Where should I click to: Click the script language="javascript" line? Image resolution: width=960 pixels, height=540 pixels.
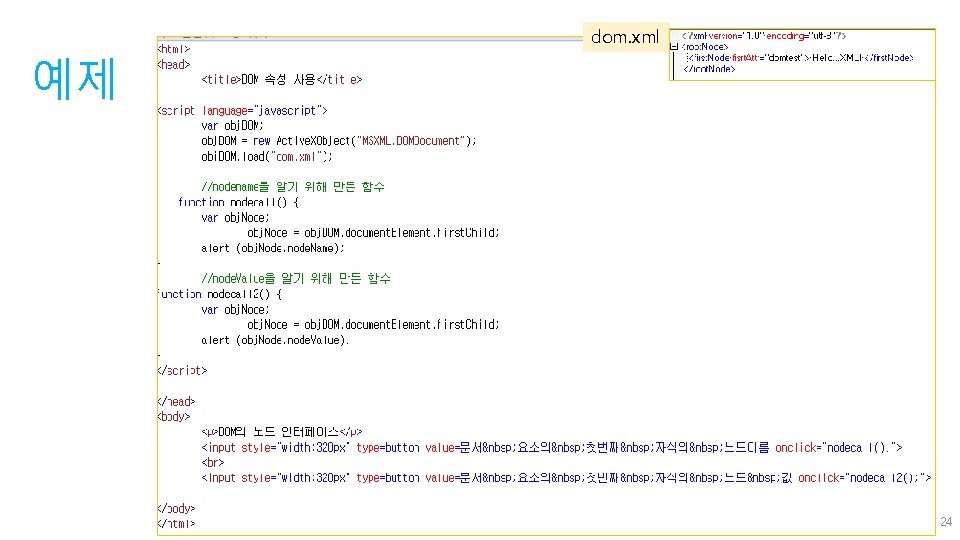pyautogui.click(x=242, y=110)
